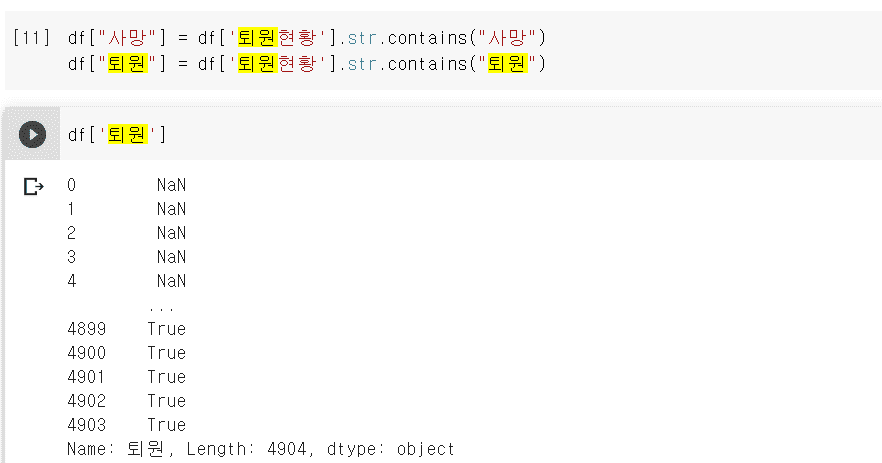Viewport: 882px width, 463px height.
Task: Click output row 2 showing NaN
Action: (x=126, y=233)
